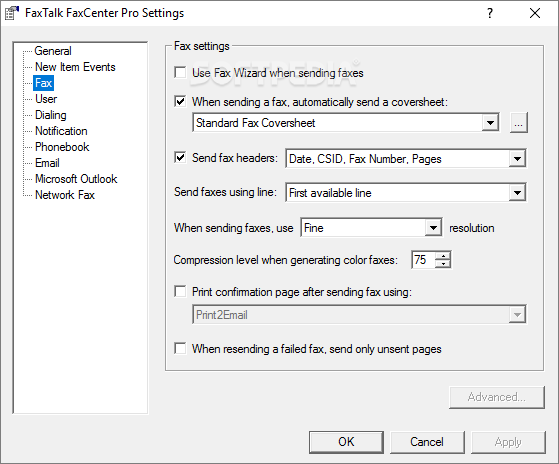The height and width of the screenshot is (464, 559).
Task: Enable Use Fax Wizard when sending faxes
Action: (180, 73)
